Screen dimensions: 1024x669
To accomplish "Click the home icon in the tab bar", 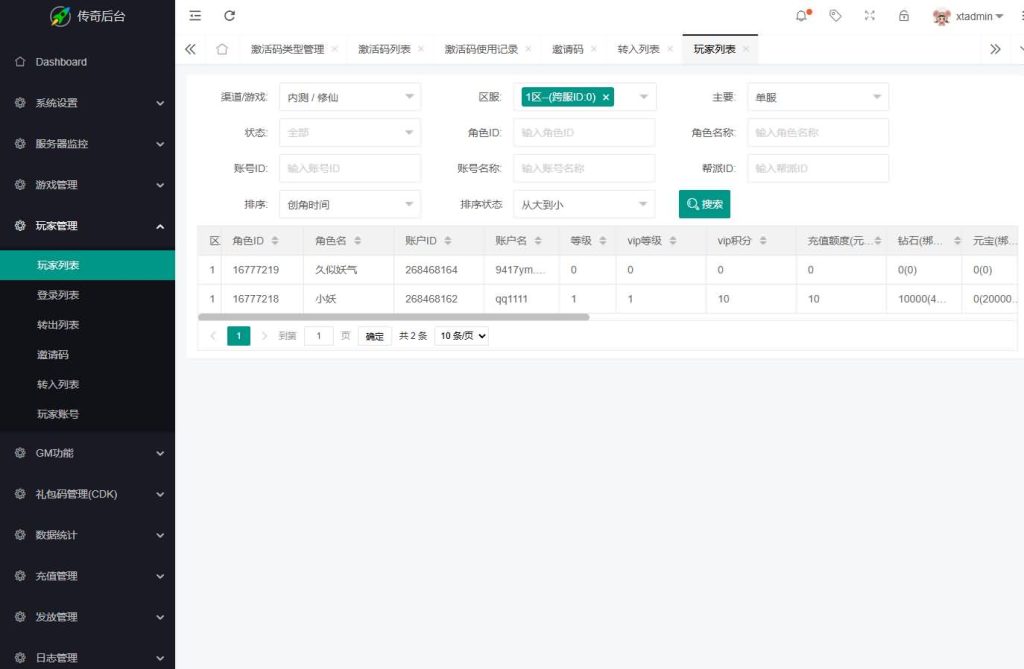I will [x=221, y=48].
